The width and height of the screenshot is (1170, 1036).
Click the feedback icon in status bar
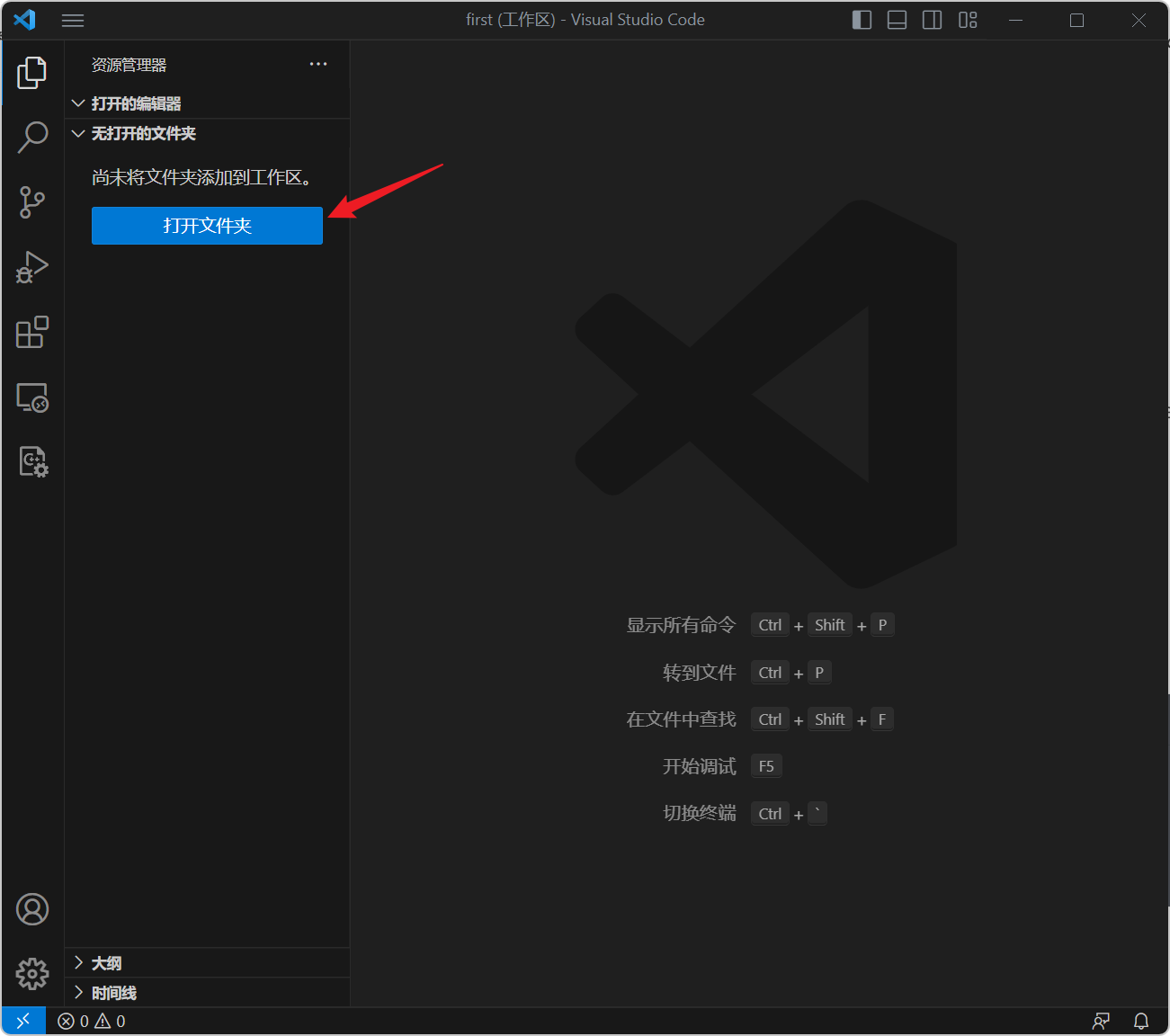click(x=1101, y=1021)
